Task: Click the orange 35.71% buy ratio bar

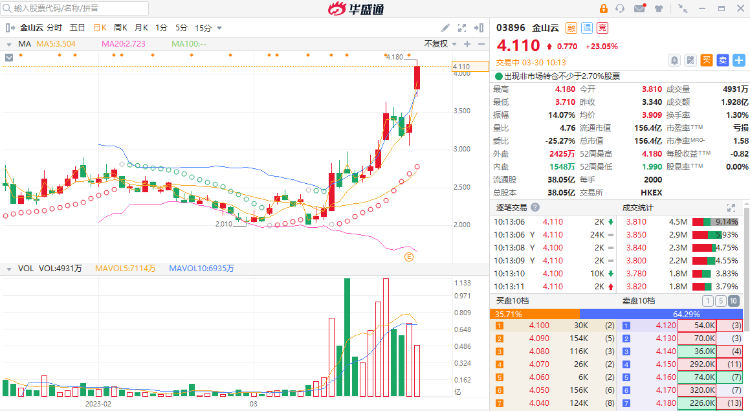Action: pyautogui.click(x=535, y=314)
